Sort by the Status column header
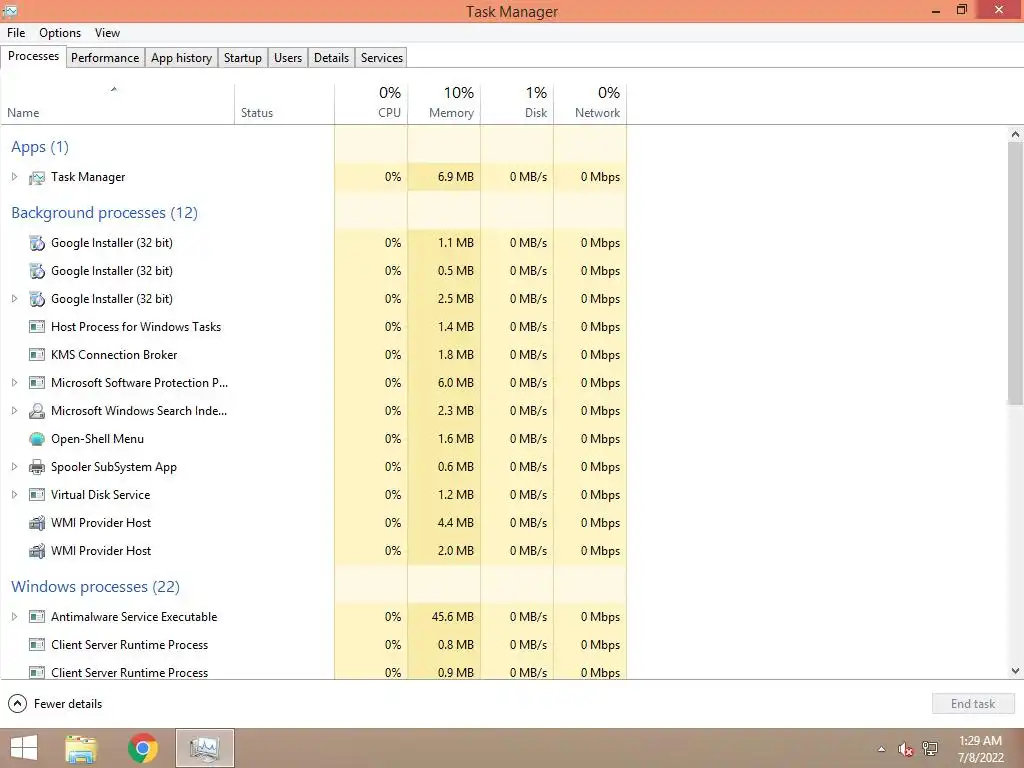Image resolution: width=1024 pixels, height=768 pixels. coord(284,104)
